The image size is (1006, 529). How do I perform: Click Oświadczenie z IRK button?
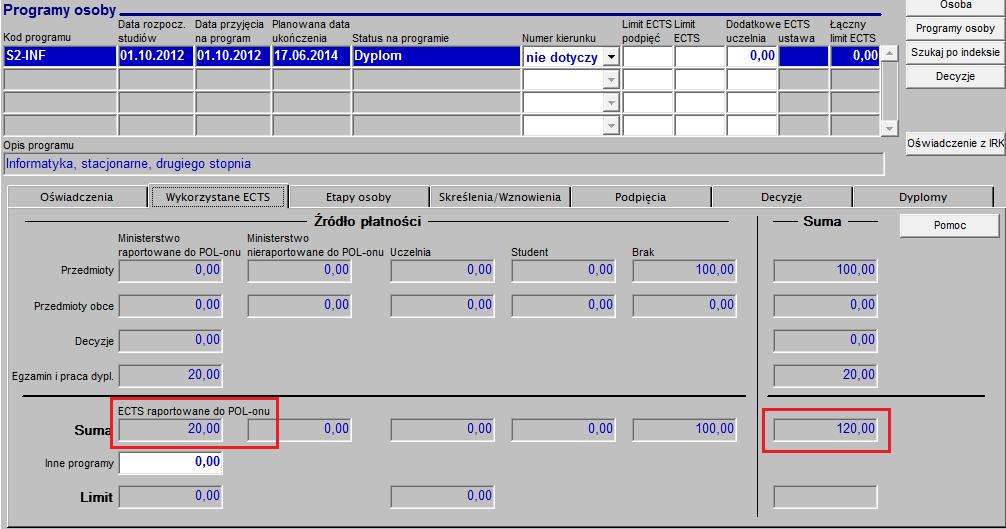coord(955,144)
